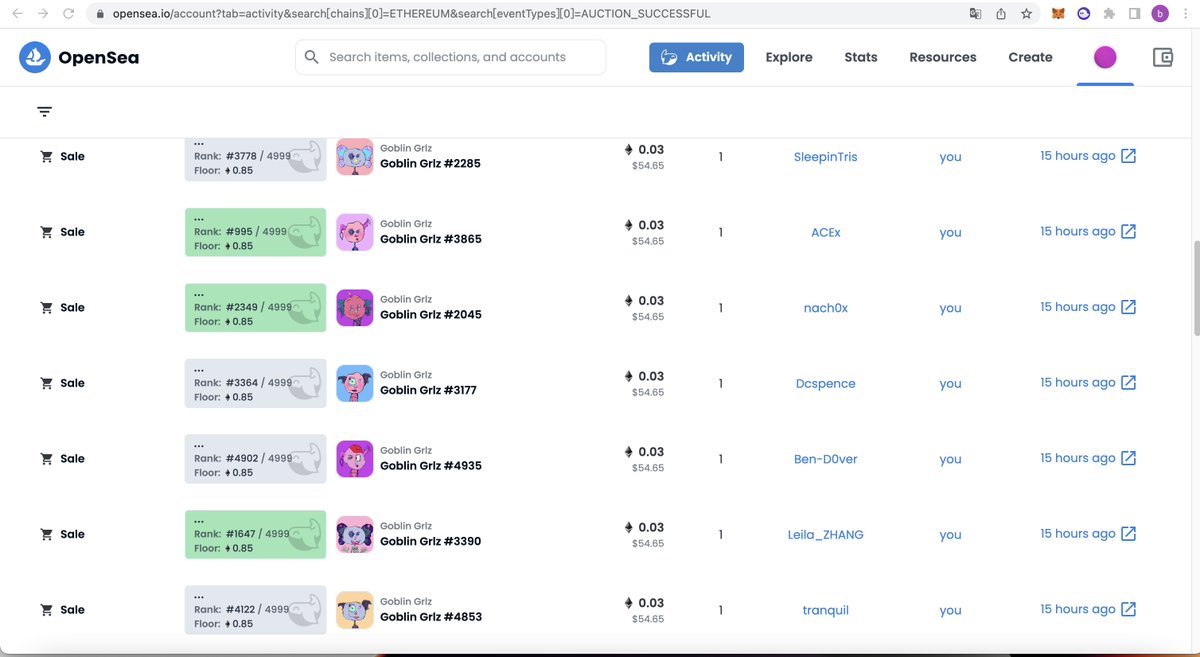
Task: Open transaction link for Goblin Grlz #2285
Action: [x=1128, y=156]
